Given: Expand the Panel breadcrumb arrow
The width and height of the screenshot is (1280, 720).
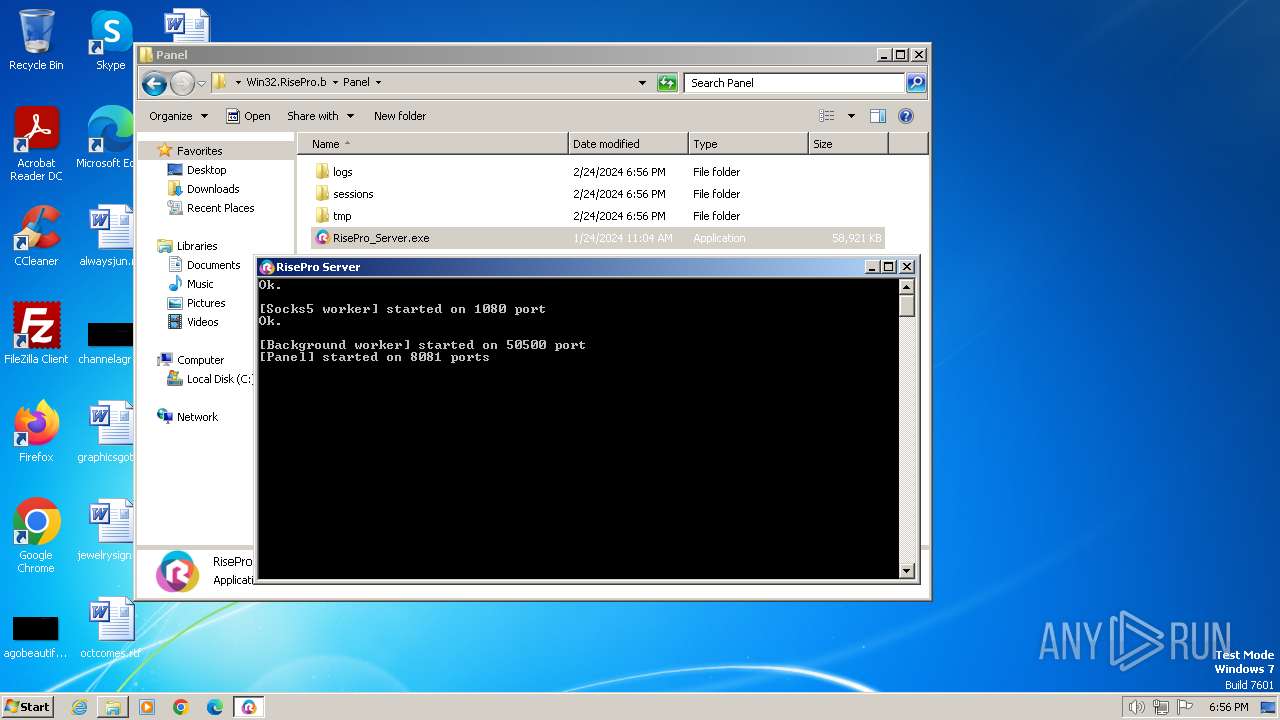Looking at the screenshot, I should pos(377,83).
